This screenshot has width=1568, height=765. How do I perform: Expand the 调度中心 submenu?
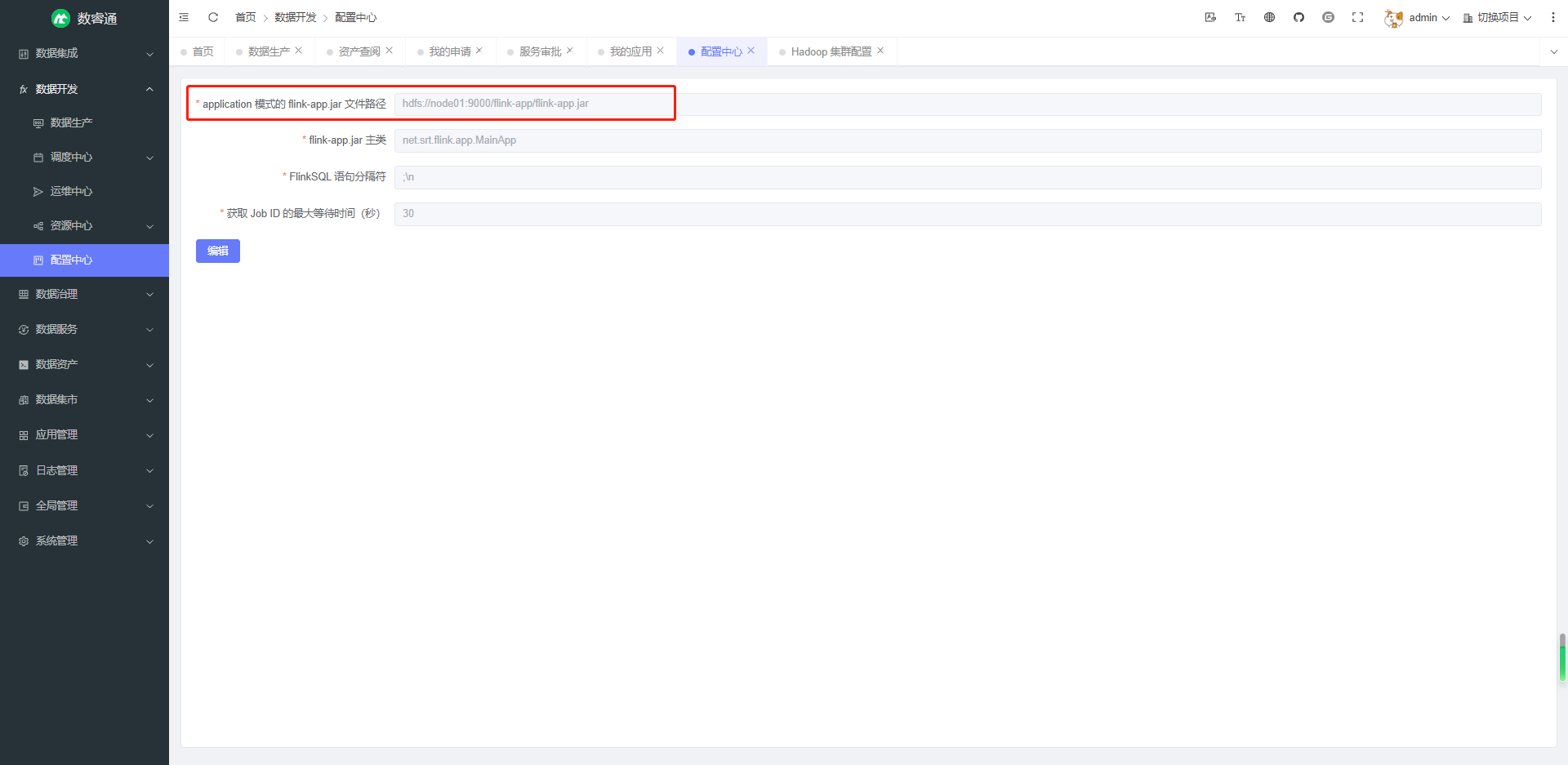[84, 158]
